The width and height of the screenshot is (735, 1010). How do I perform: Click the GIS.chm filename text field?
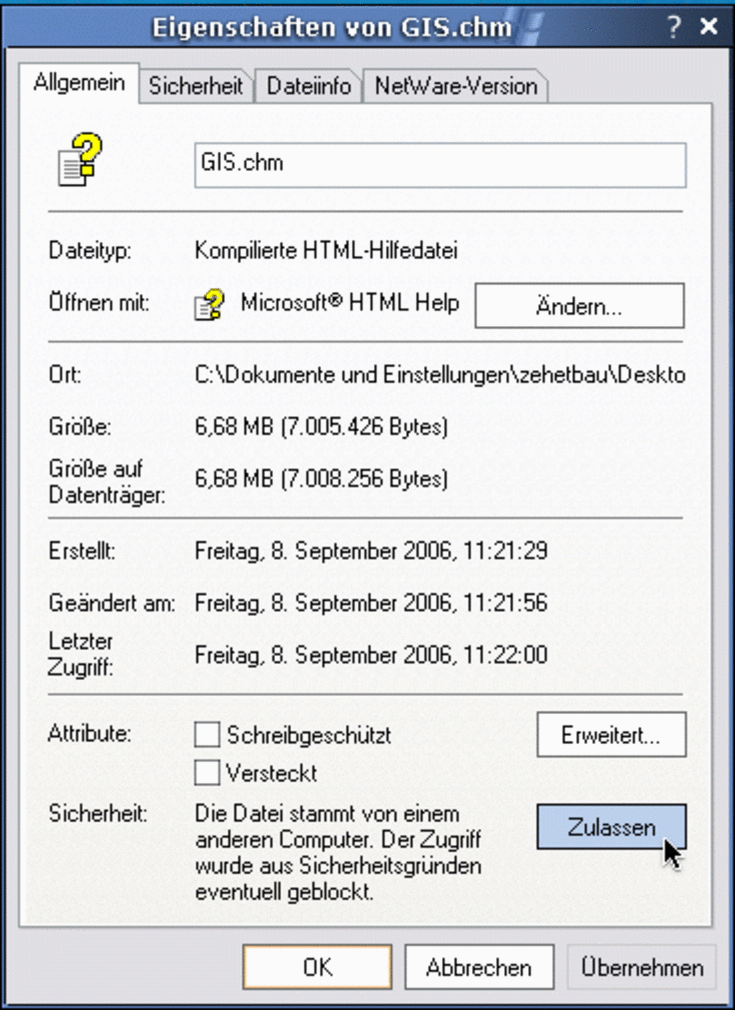pyautogui.click(x=440, y=165)
